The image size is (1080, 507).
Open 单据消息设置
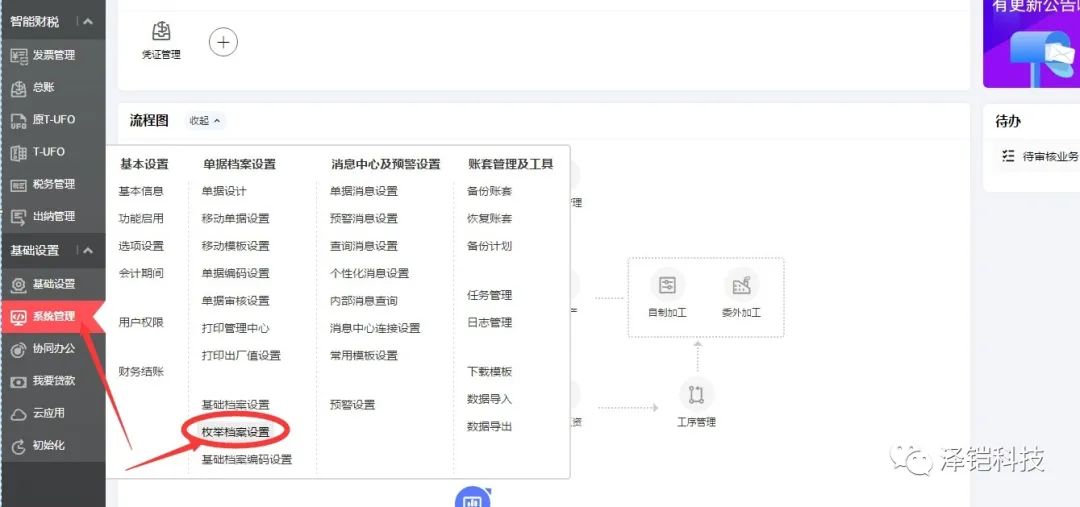364,192
